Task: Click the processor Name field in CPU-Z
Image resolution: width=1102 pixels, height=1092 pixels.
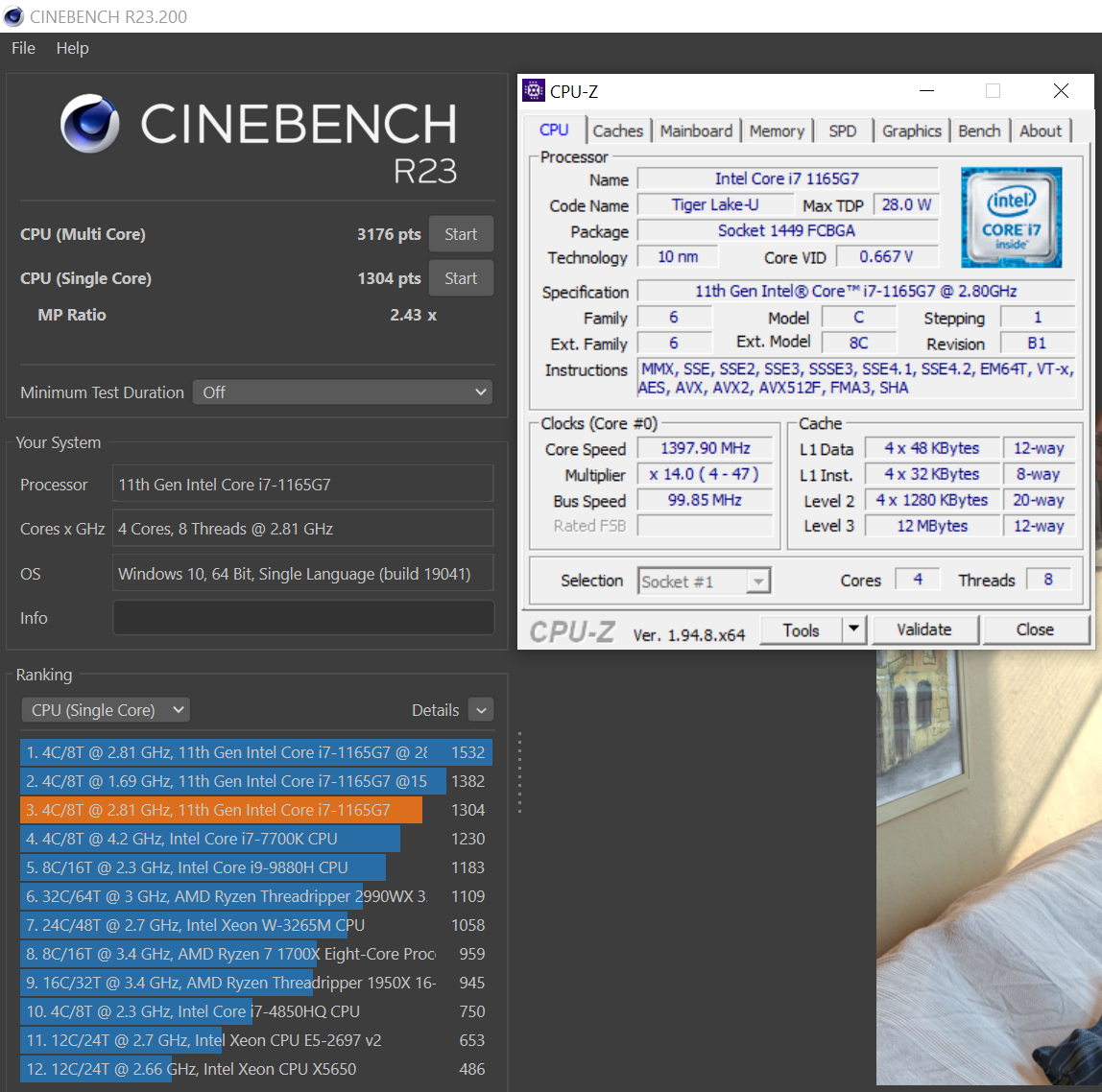Action: [788, 178]
